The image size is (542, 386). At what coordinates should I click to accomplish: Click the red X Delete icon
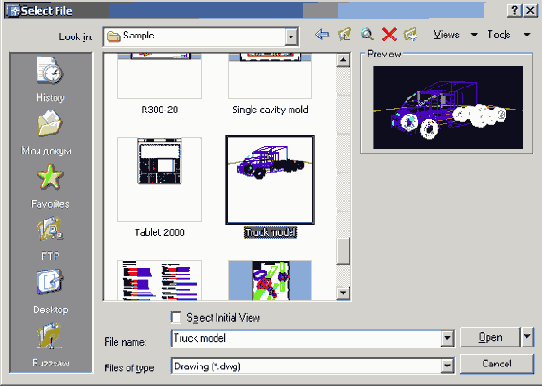pyautogui.click(x=389, y=34)
